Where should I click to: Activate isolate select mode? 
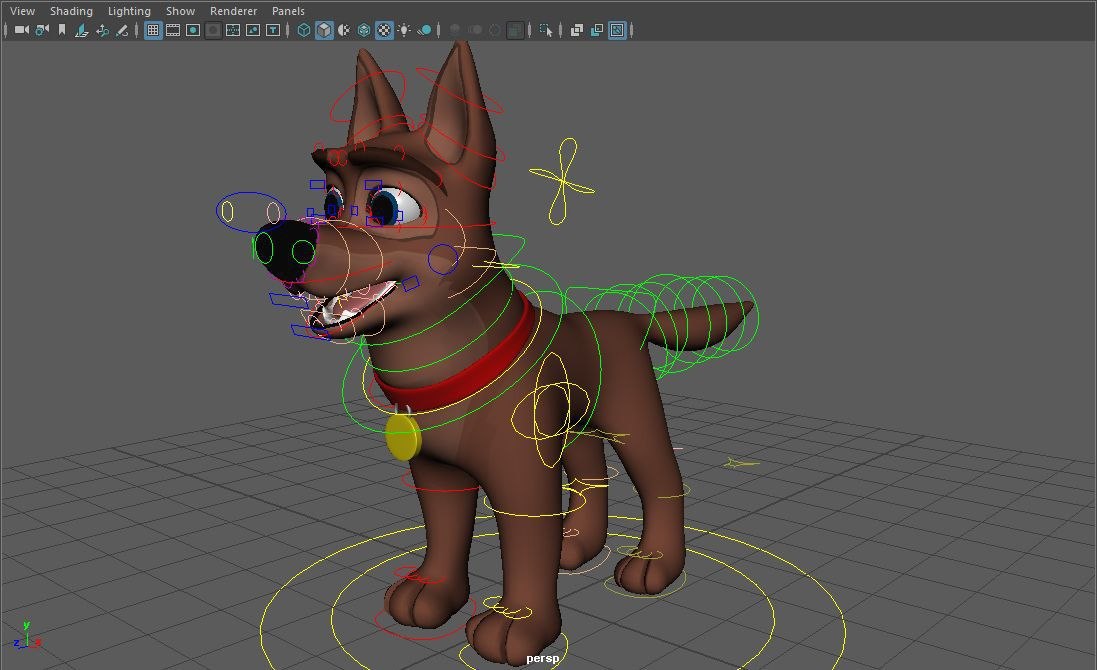click(x=545, y=30)
